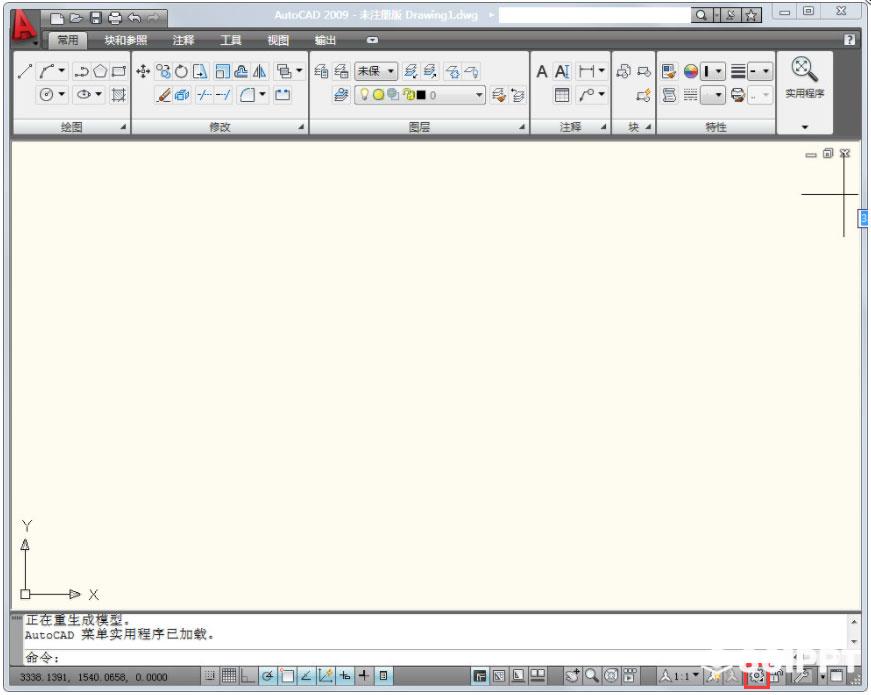Click the Workspace Switching gear icon
The image size is (871, 695).
(756, 677)
